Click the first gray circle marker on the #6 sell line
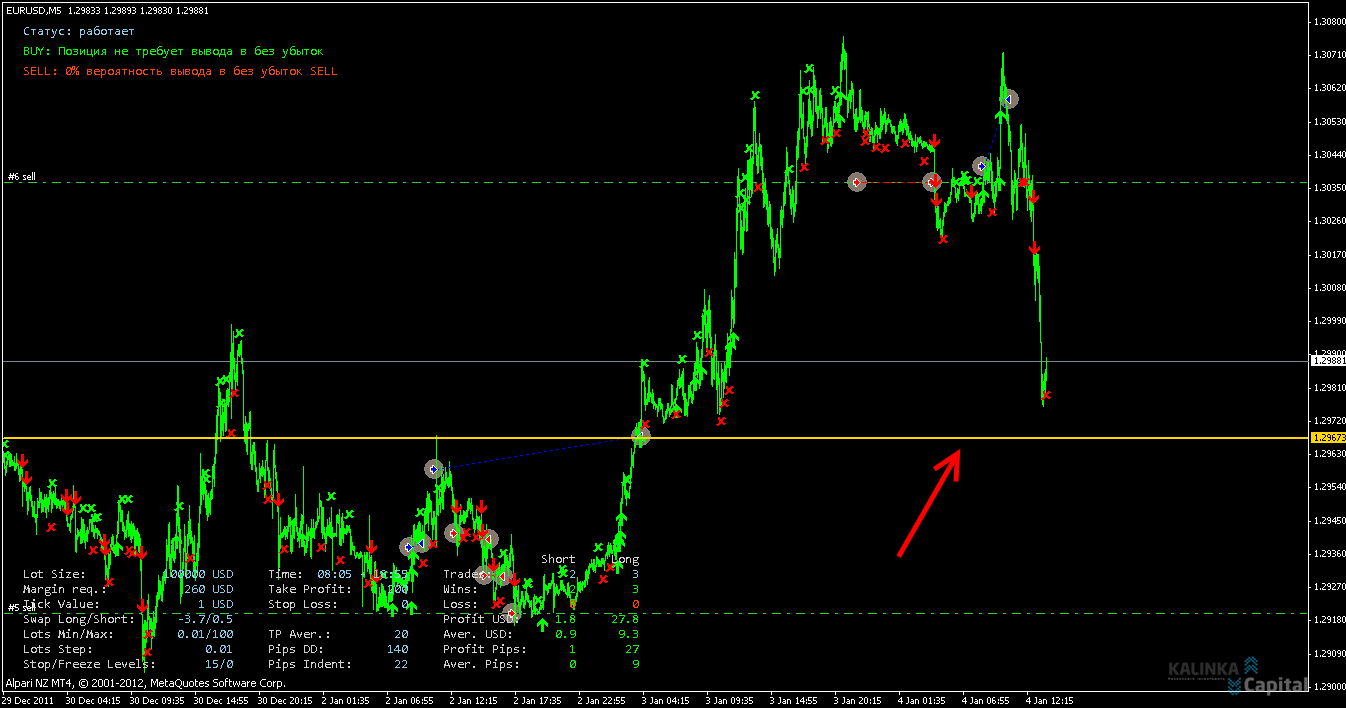1346x708 pixels. (x=857, y=182)
